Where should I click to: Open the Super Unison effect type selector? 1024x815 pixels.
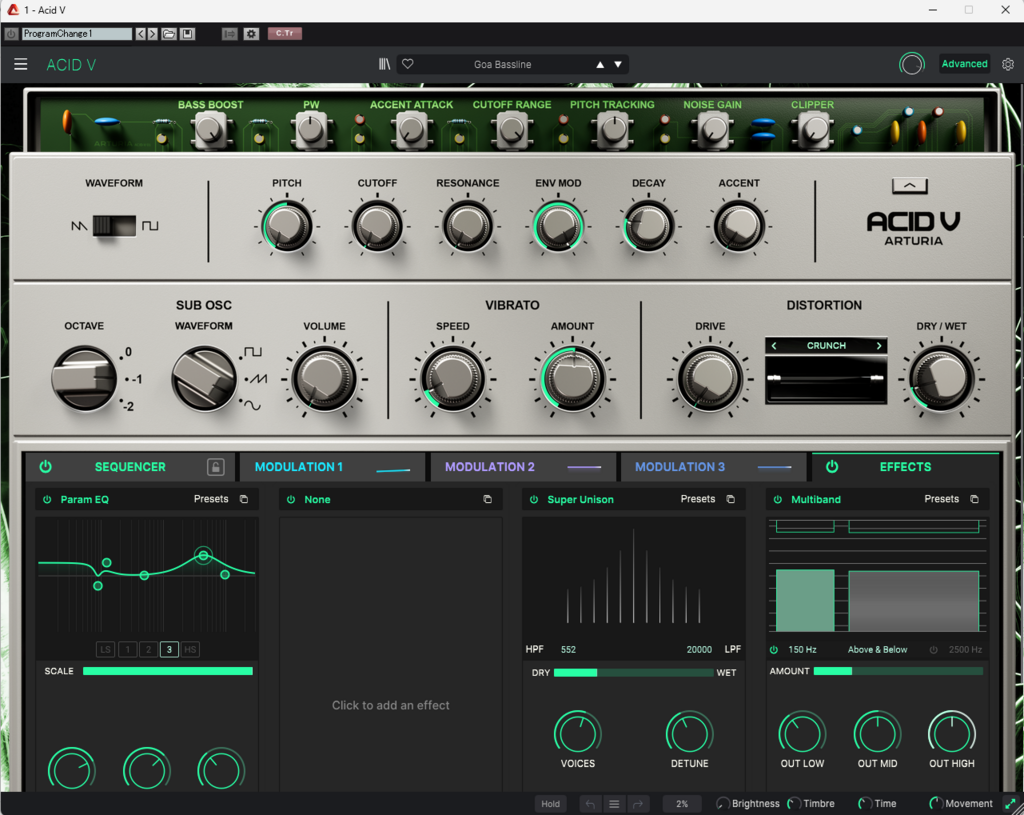(581, 500)
